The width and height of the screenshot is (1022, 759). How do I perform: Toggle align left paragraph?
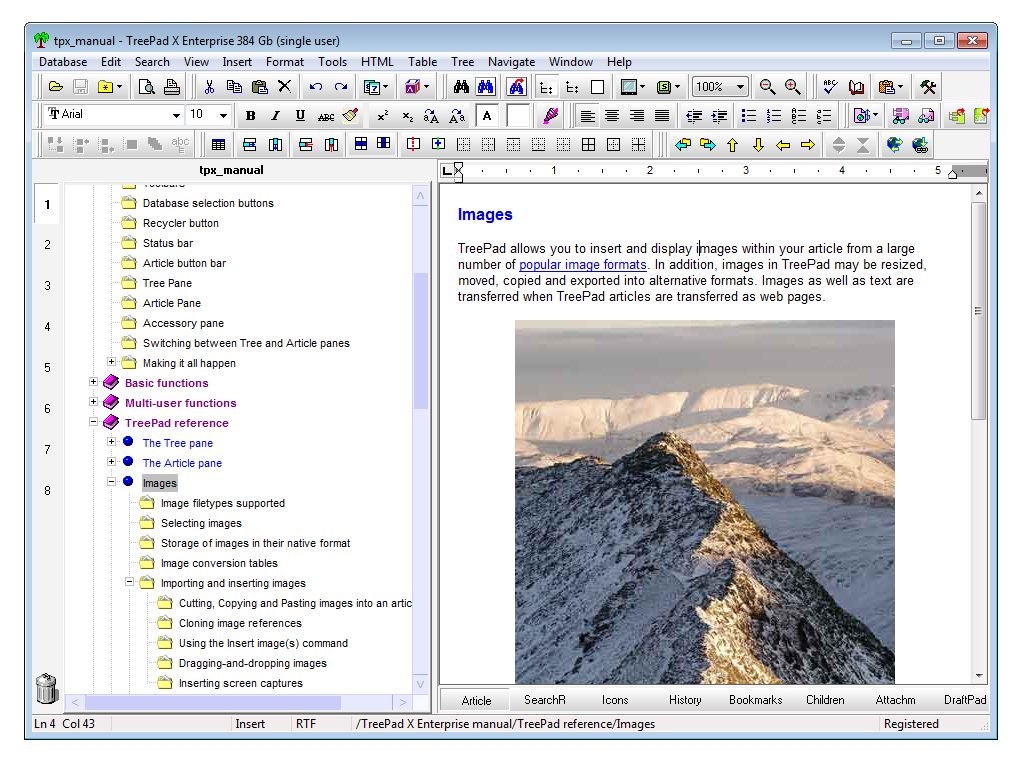[587, 116]
